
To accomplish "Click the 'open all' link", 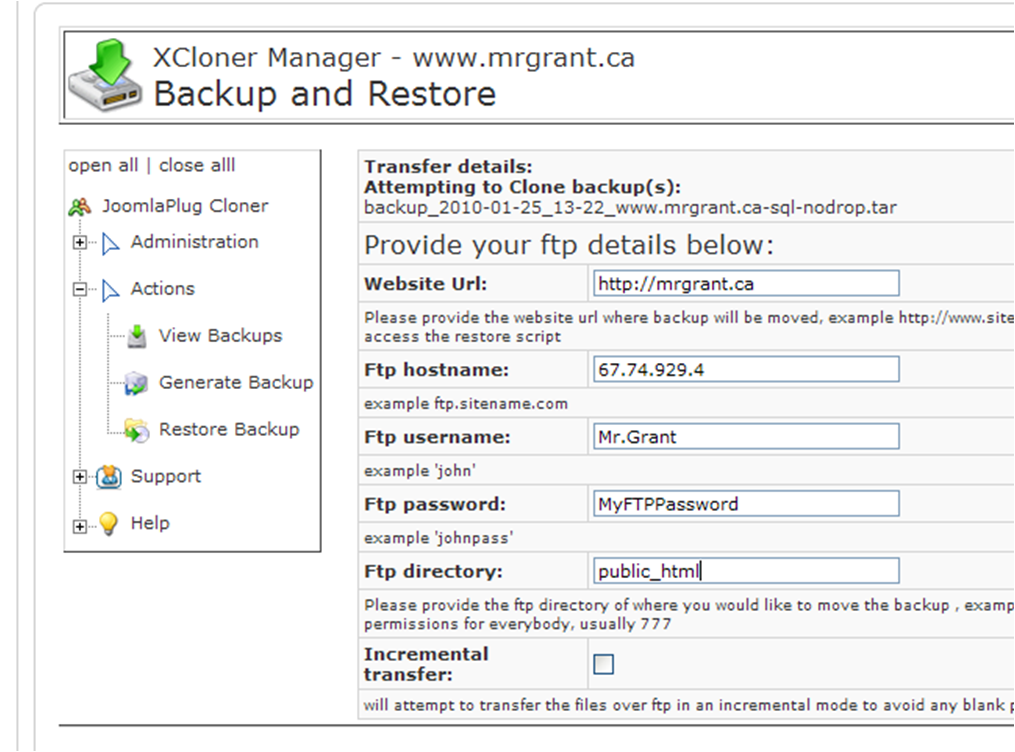I will click(x=103, y=166).
